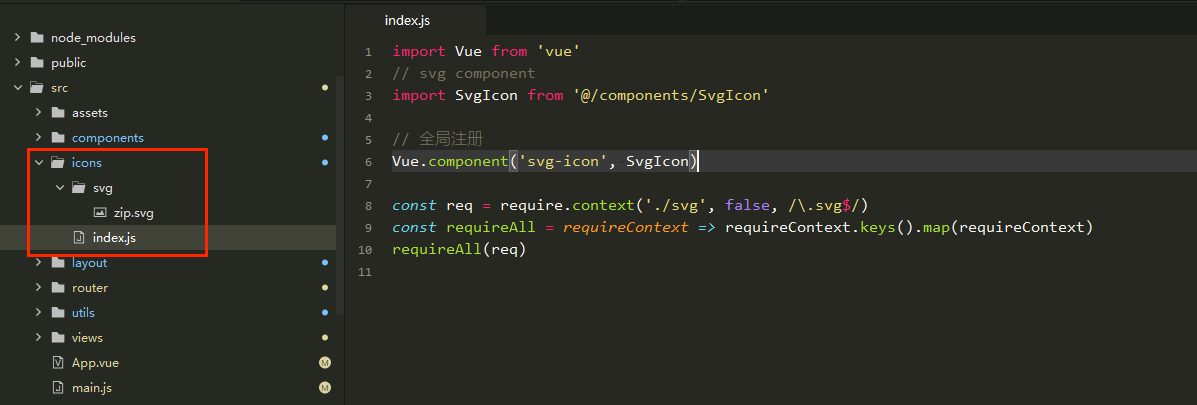Expand the layout folder arrow
The width and height of the screenshot is (1197, 405).
point(38,263)
